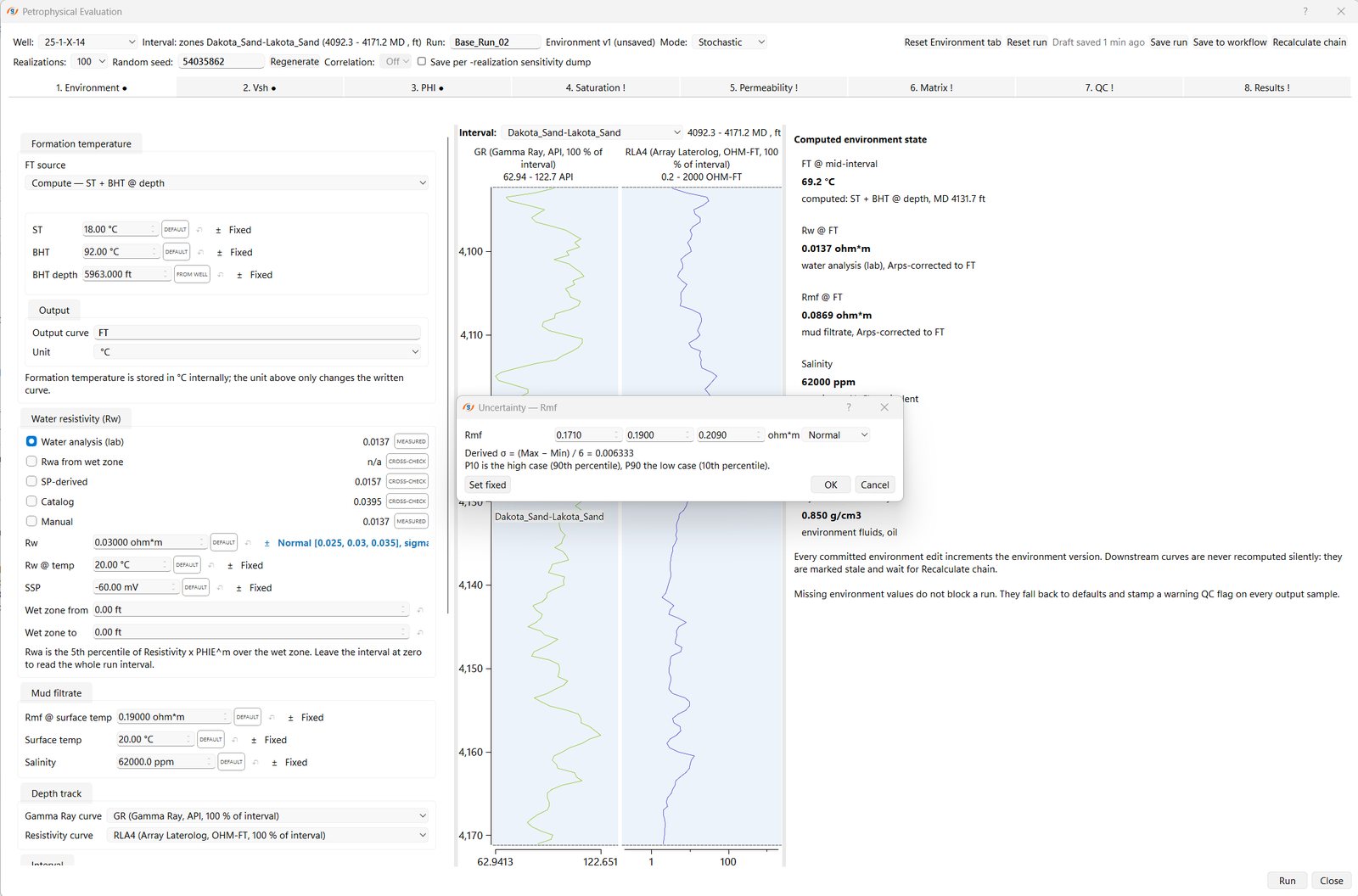Screen dimensions: 1358x896
Task: Click the MEASURED badge on Water analysis row
Action: pyautogui.click(x=411, y=441)
